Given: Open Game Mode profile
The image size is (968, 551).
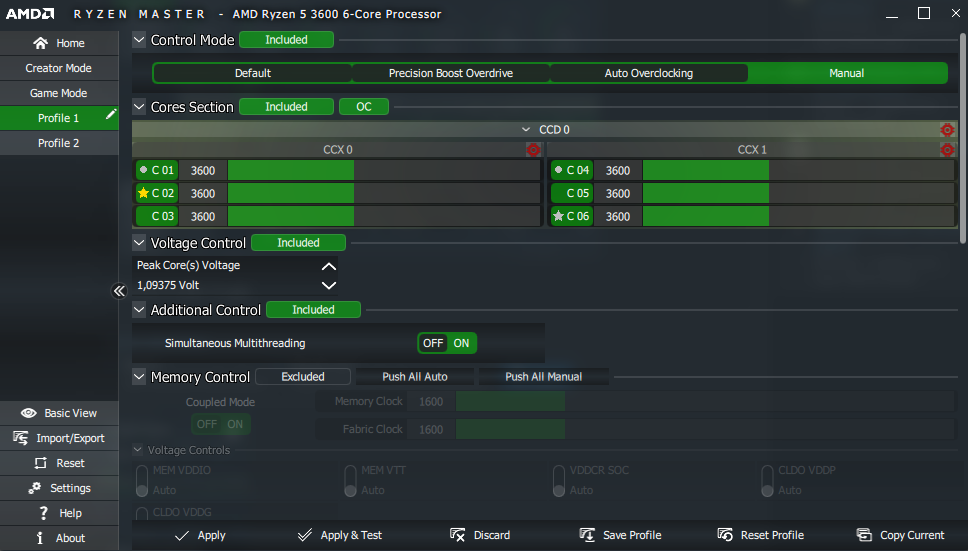Looking at the screenshot, I should click(59, 93).
